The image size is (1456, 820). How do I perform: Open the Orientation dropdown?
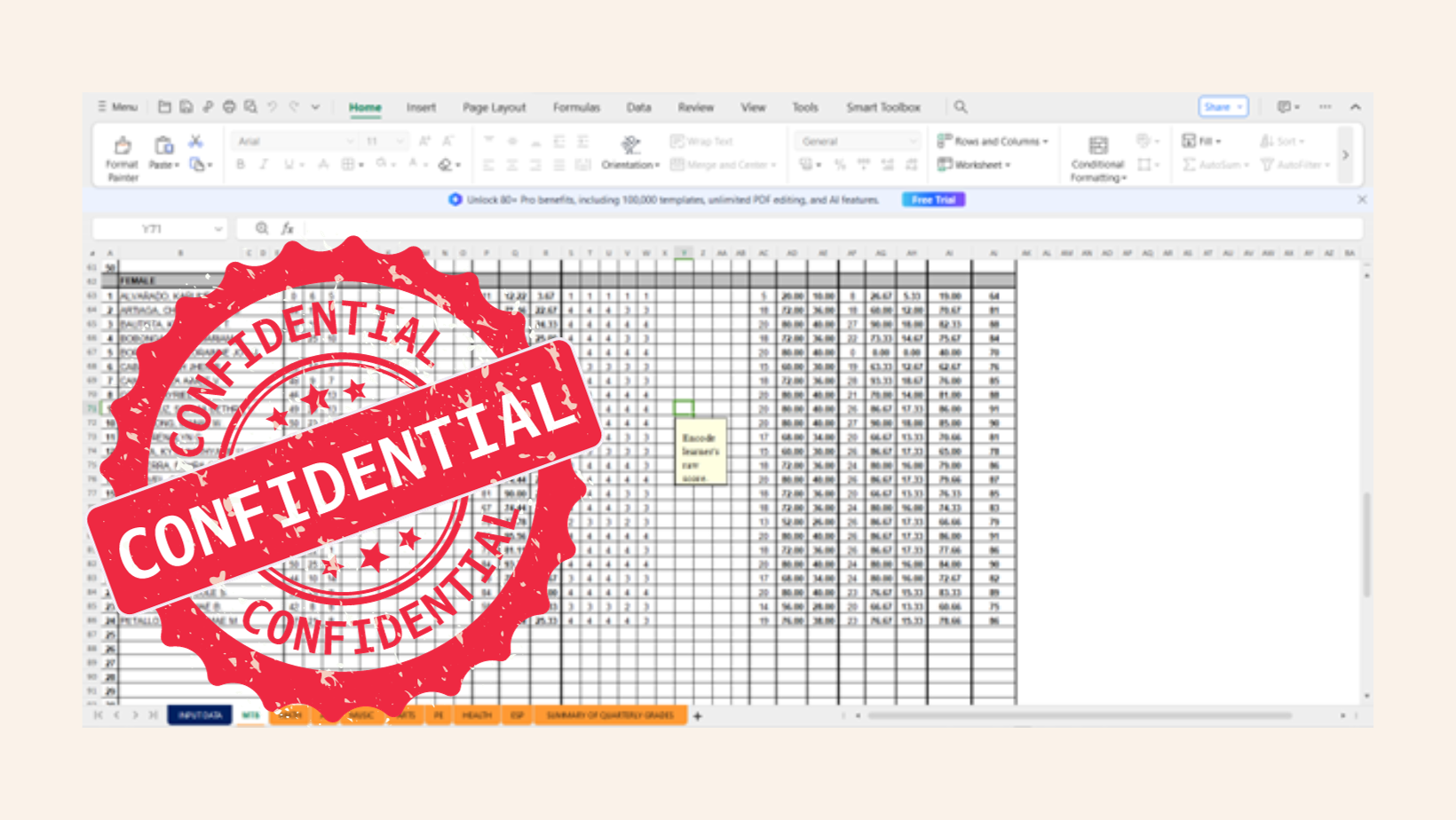630,152
